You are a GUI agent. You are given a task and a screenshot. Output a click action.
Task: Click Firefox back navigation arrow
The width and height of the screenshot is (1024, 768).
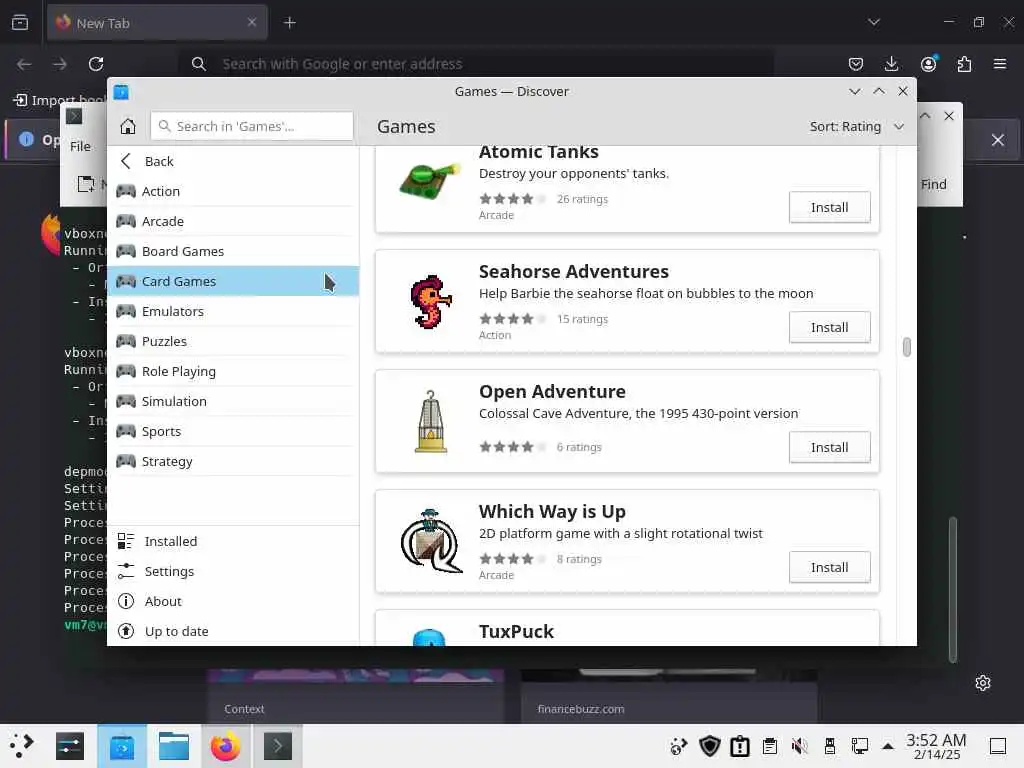click(x=24, y=63)
